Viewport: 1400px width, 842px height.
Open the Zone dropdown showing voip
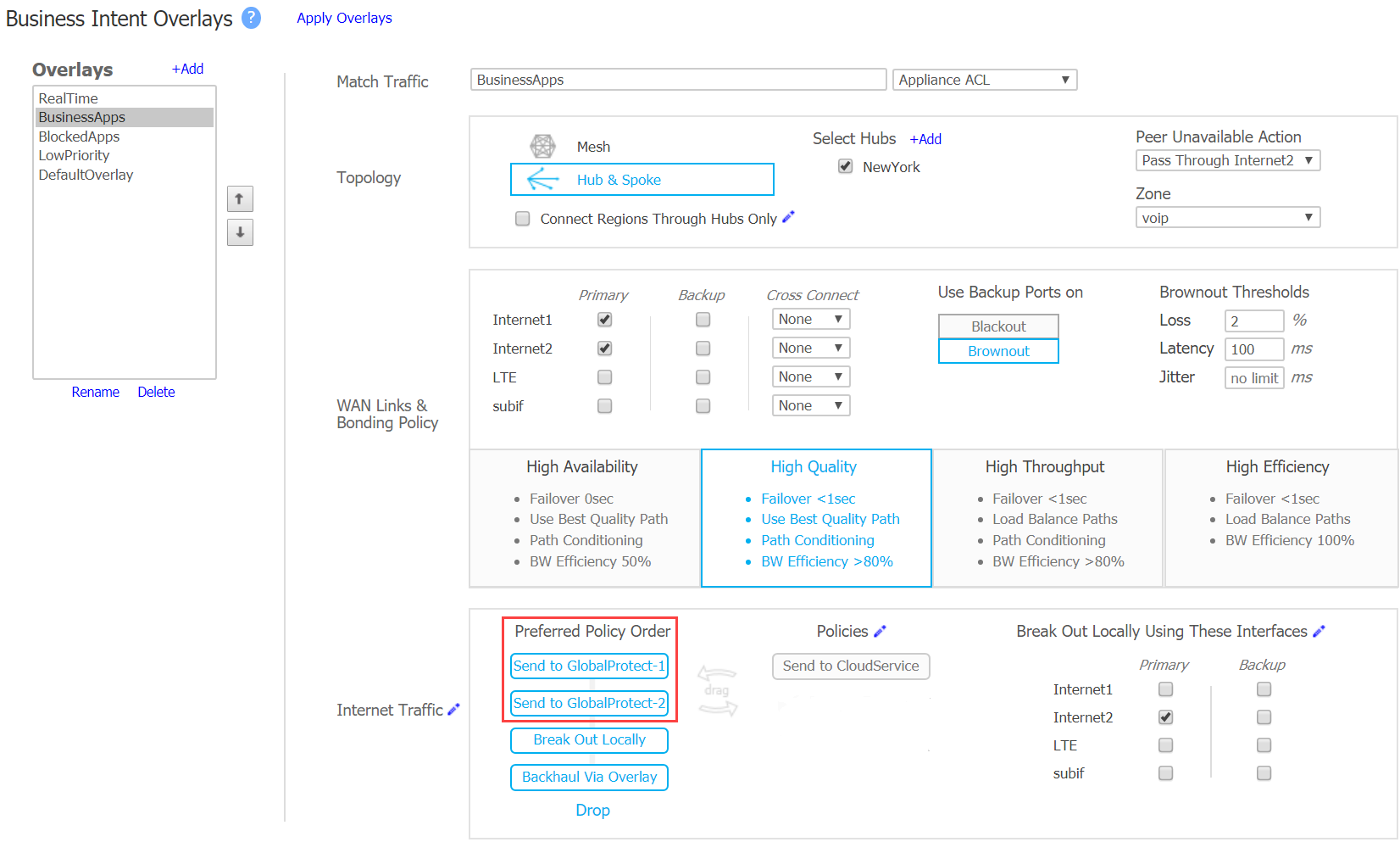tap(1227, 218)
